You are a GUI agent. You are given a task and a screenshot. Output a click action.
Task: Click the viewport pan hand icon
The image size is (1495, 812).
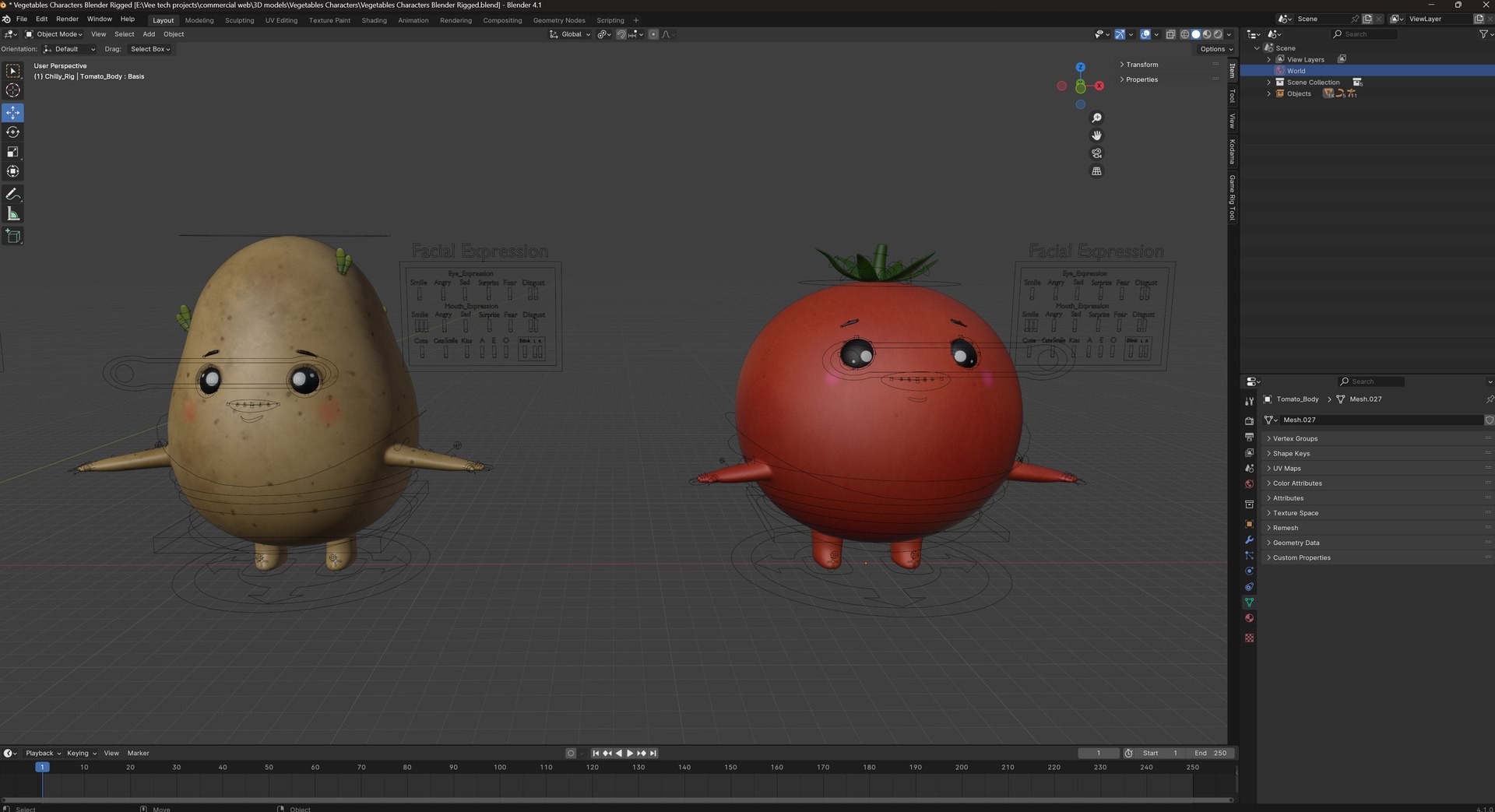click(x=1096, y=135)
